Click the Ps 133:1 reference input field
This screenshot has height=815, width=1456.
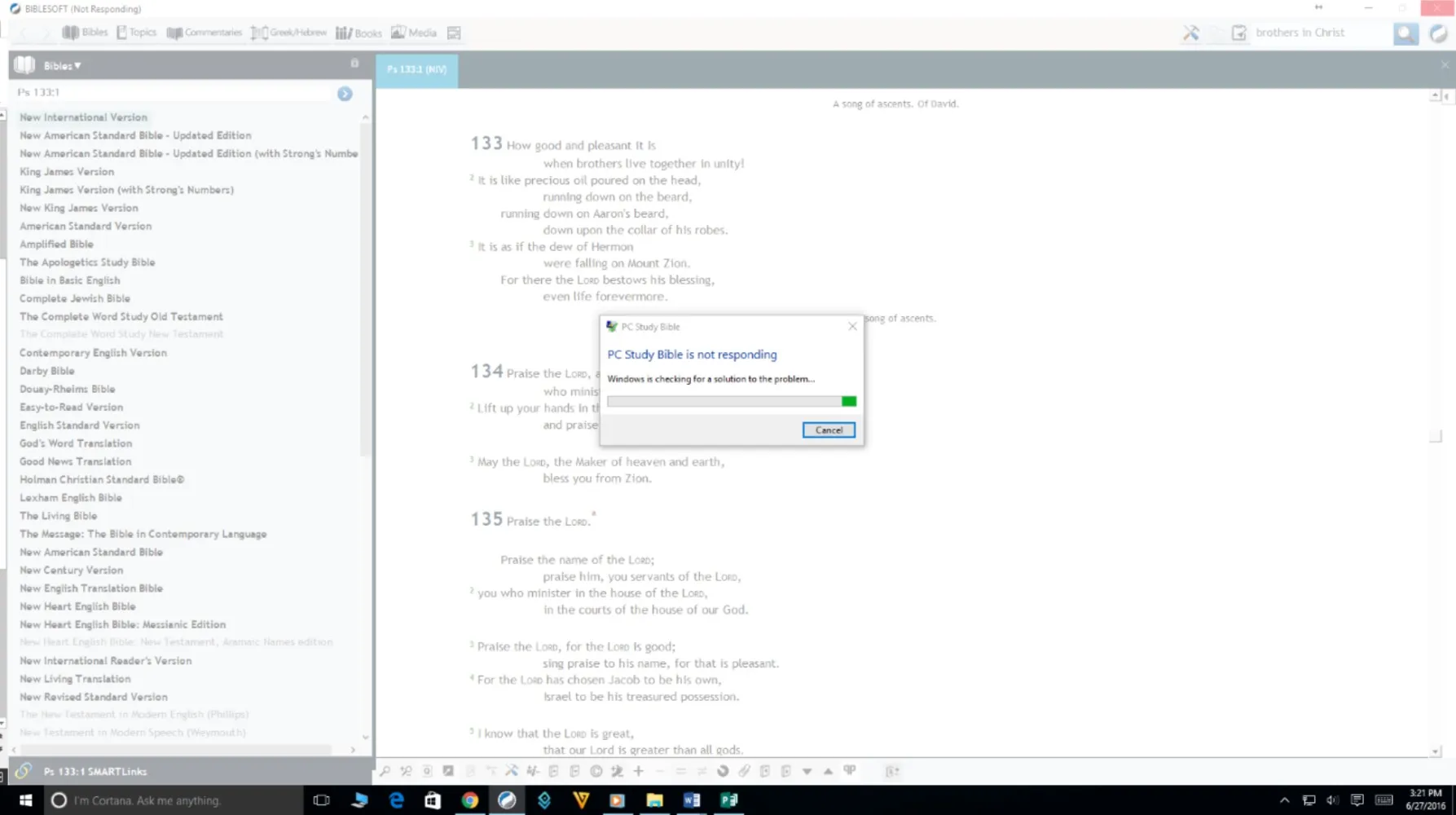[174, 93]
